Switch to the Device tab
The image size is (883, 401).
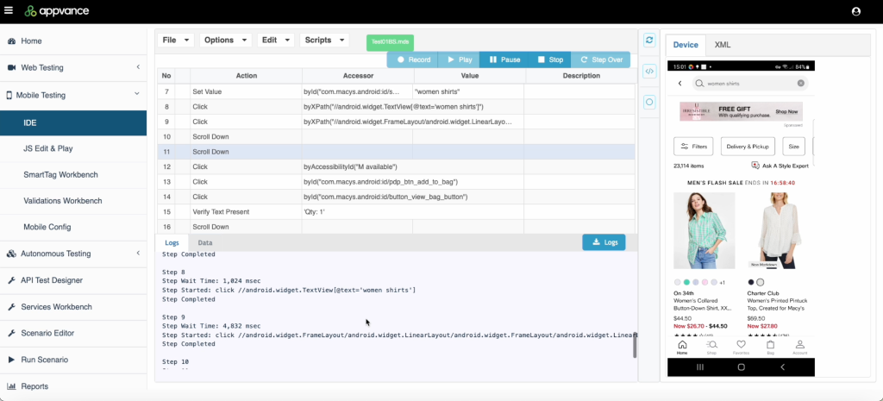coord(685,45)
